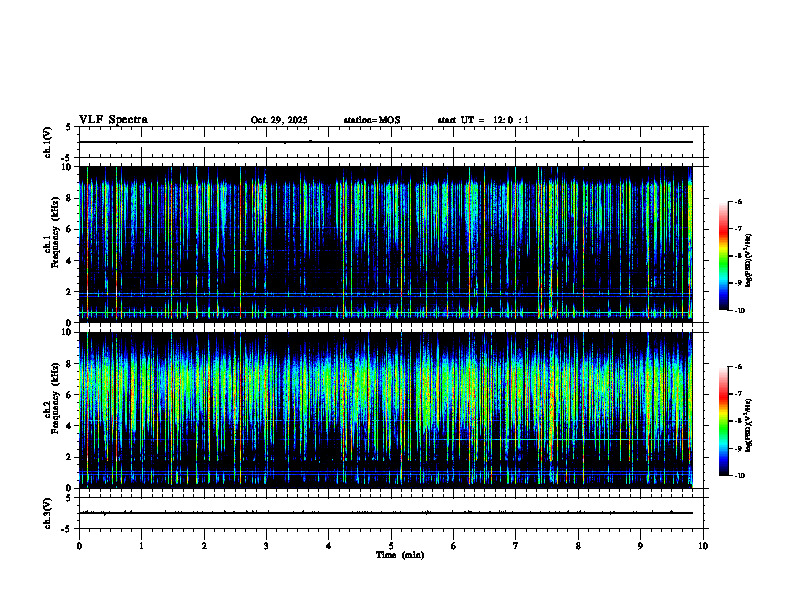Click the "-8" label on ch.1 color bar
The height and width of the screenshot is (612, 792).
[x=738, y=256]
